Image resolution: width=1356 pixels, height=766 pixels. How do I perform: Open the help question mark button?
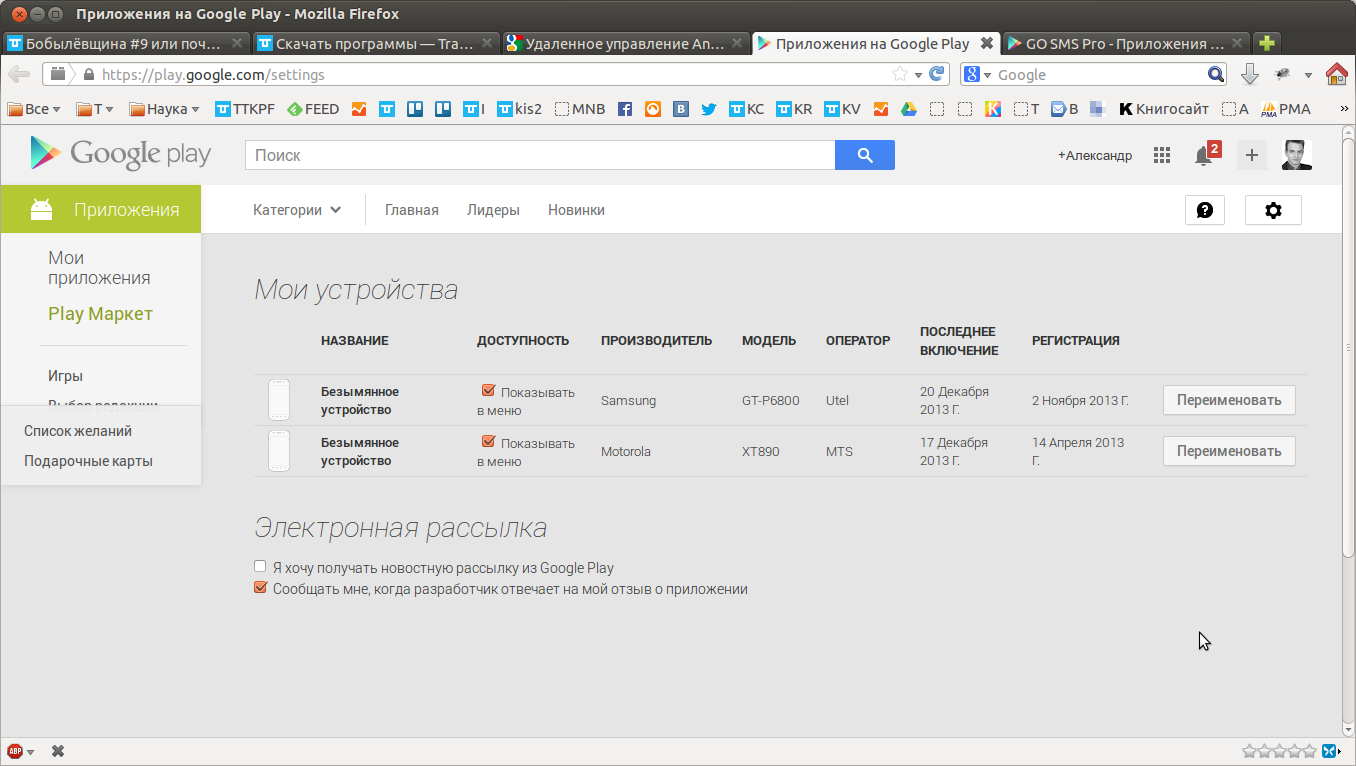tap(1205, 210)
